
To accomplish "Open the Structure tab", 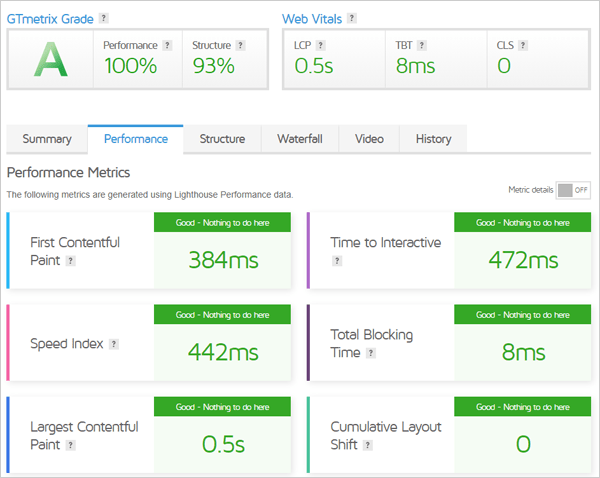I will click(x=222, y=139).
